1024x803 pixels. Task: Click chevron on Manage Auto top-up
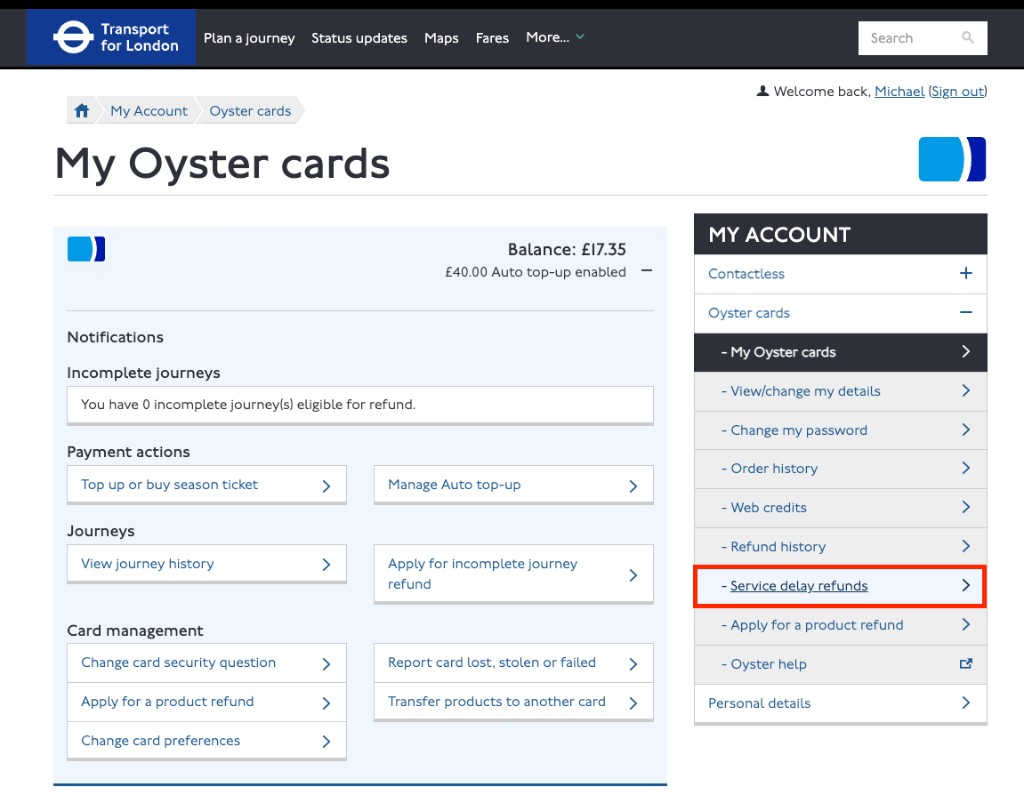click(633, 486)
